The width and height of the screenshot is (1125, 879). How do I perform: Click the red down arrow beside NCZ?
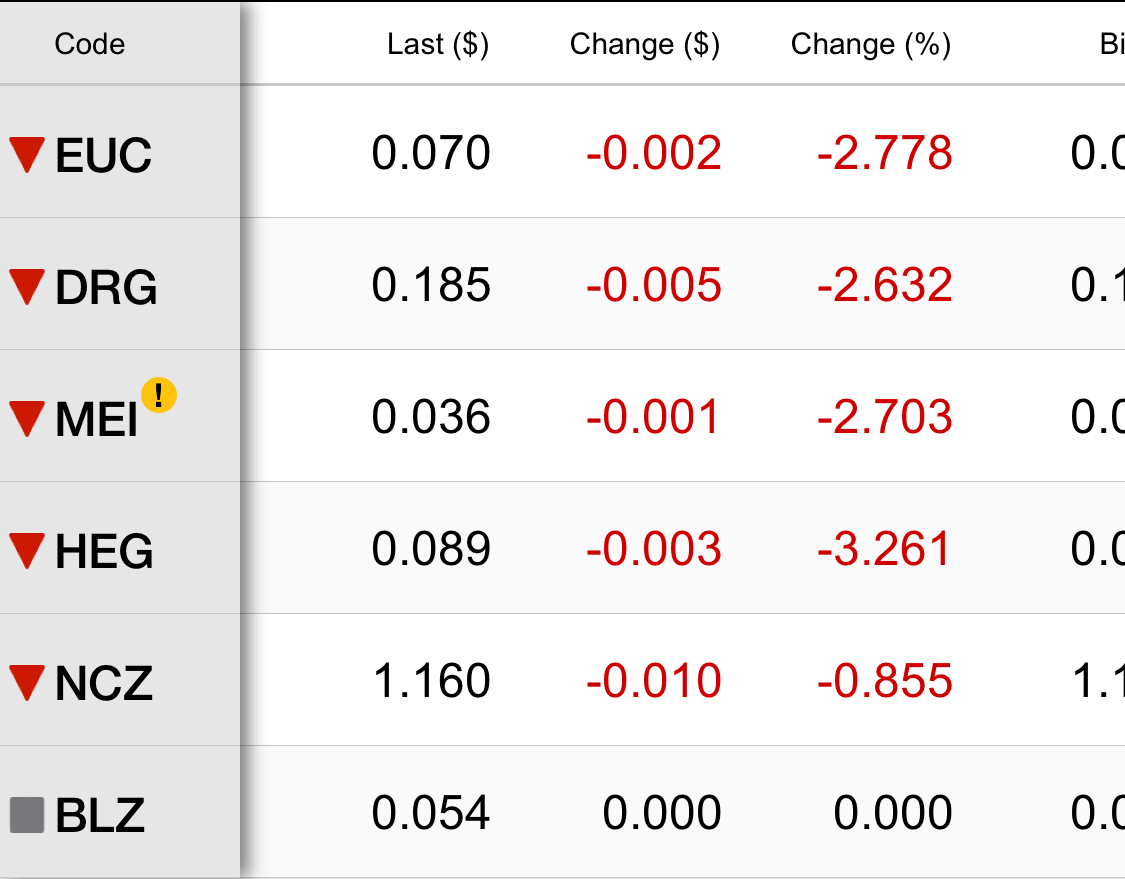click(27, 683)
